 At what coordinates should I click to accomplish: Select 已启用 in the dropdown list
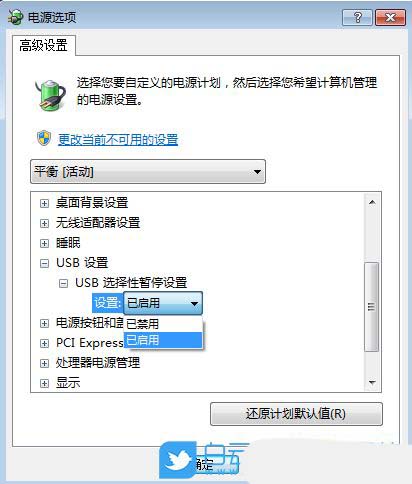[x=163, y=340]
